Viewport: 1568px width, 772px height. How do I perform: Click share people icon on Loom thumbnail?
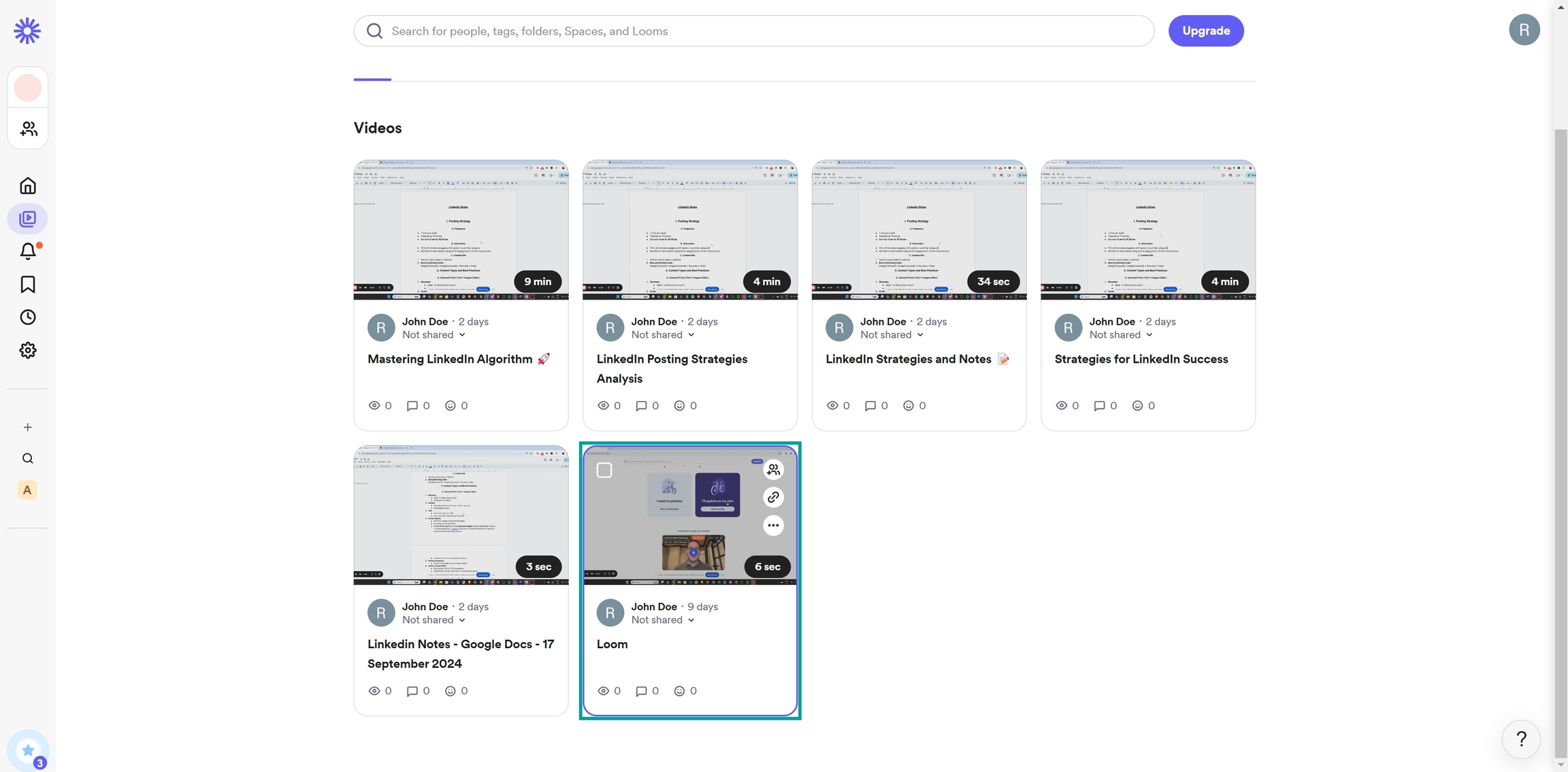(773, 470)
